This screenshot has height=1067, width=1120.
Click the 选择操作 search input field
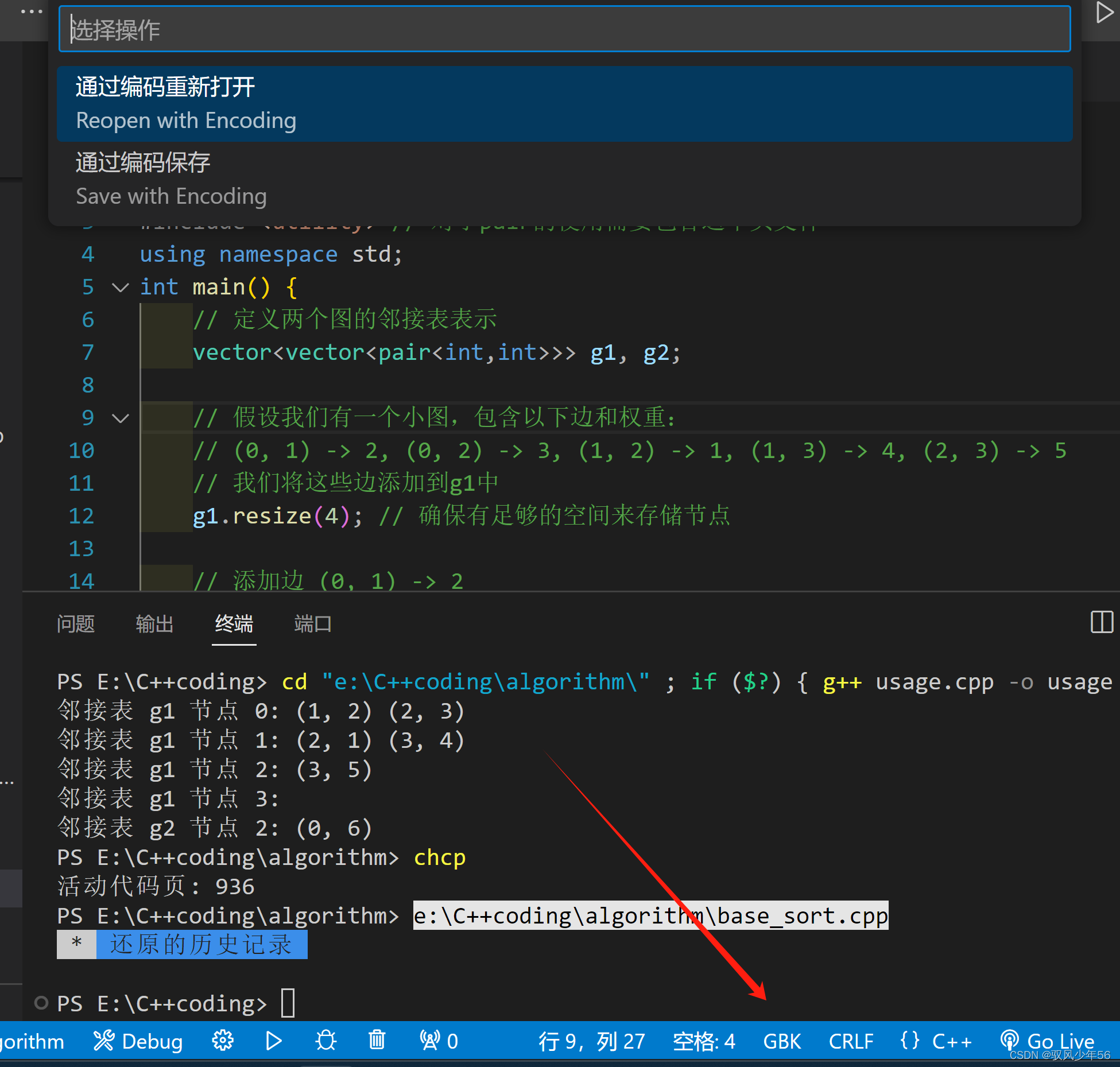point(564,29)
